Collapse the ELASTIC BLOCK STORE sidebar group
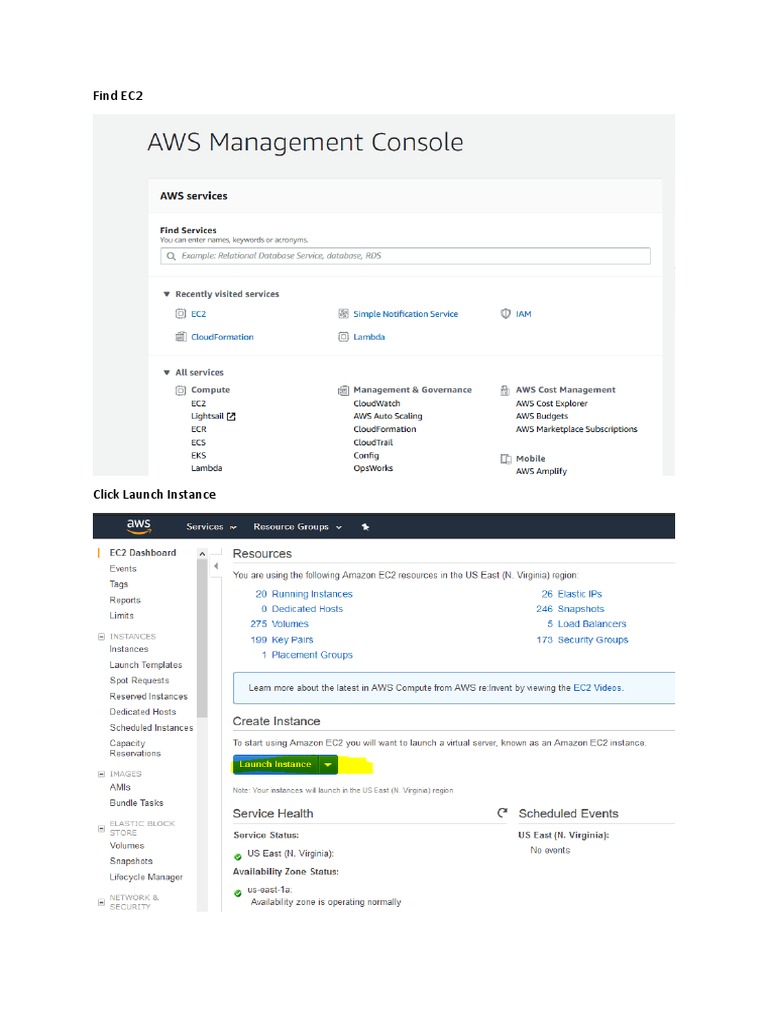 point(101,828)
